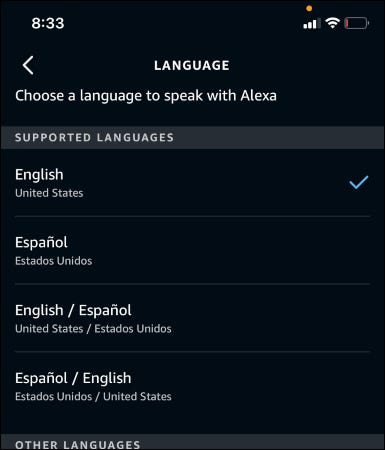Tap the LANGUAGE page title
Image resolution: width=385 pixels, height=450 pixels.
pyautogui.click(x=192, y=65)
